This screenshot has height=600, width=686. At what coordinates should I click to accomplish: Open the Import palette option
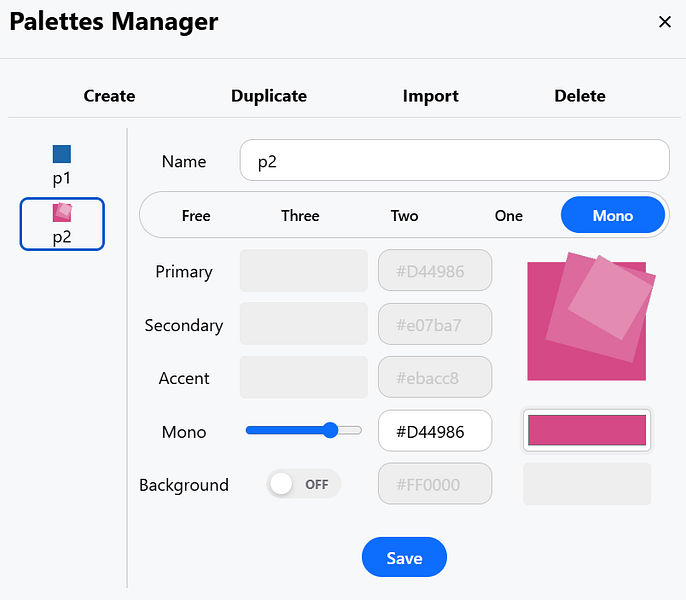430,96
